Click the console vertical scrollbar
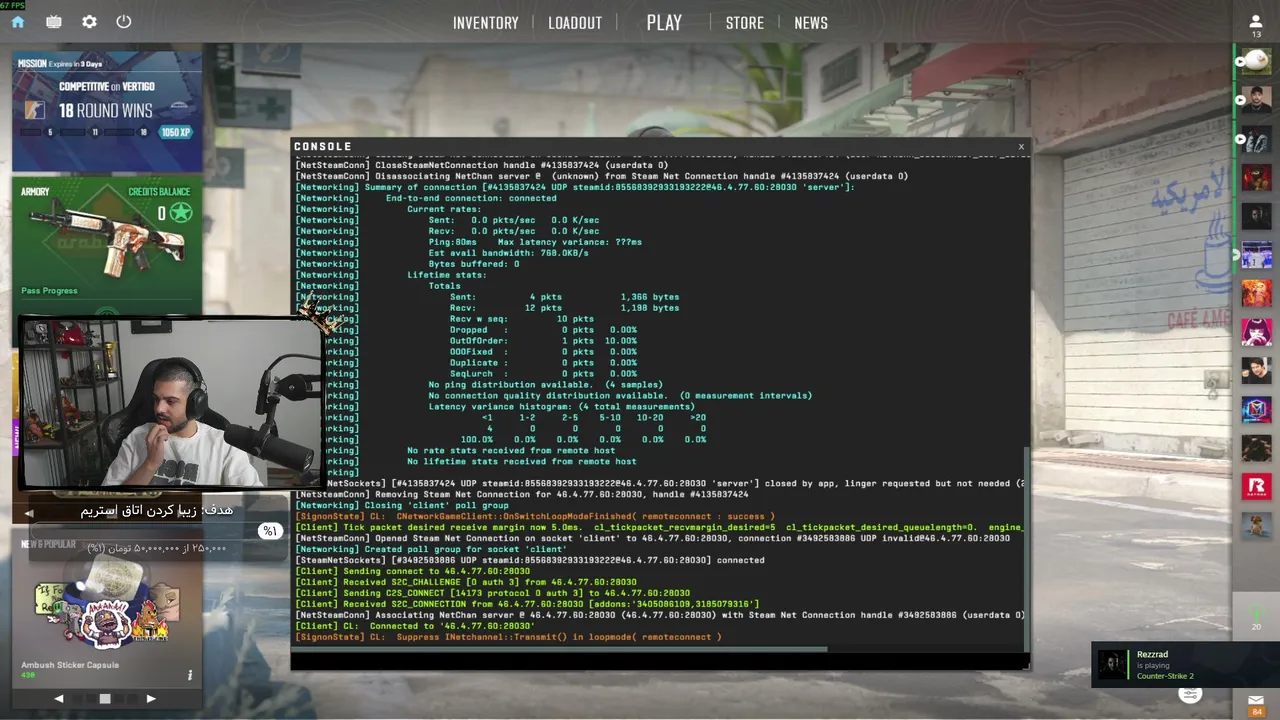The height and width of the screenshot is (720, 1280). click(1028, 548)
